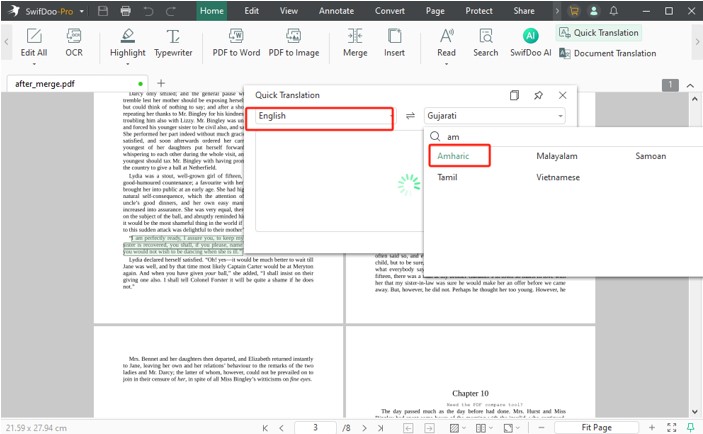Open the Merge tool
The height and width of the screenshot is (434, 703).
click(355, 43)
